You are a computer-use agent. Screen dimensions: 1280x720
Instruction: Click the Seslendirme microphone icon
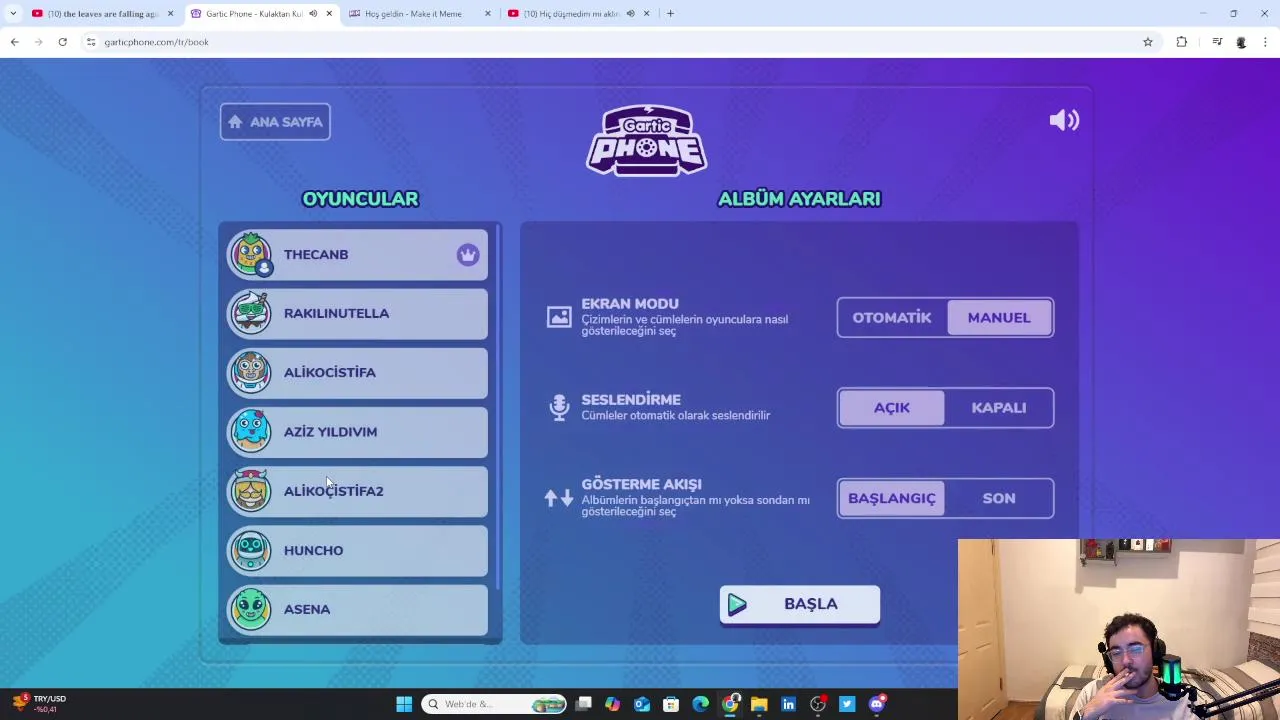(x=559, y=407)
